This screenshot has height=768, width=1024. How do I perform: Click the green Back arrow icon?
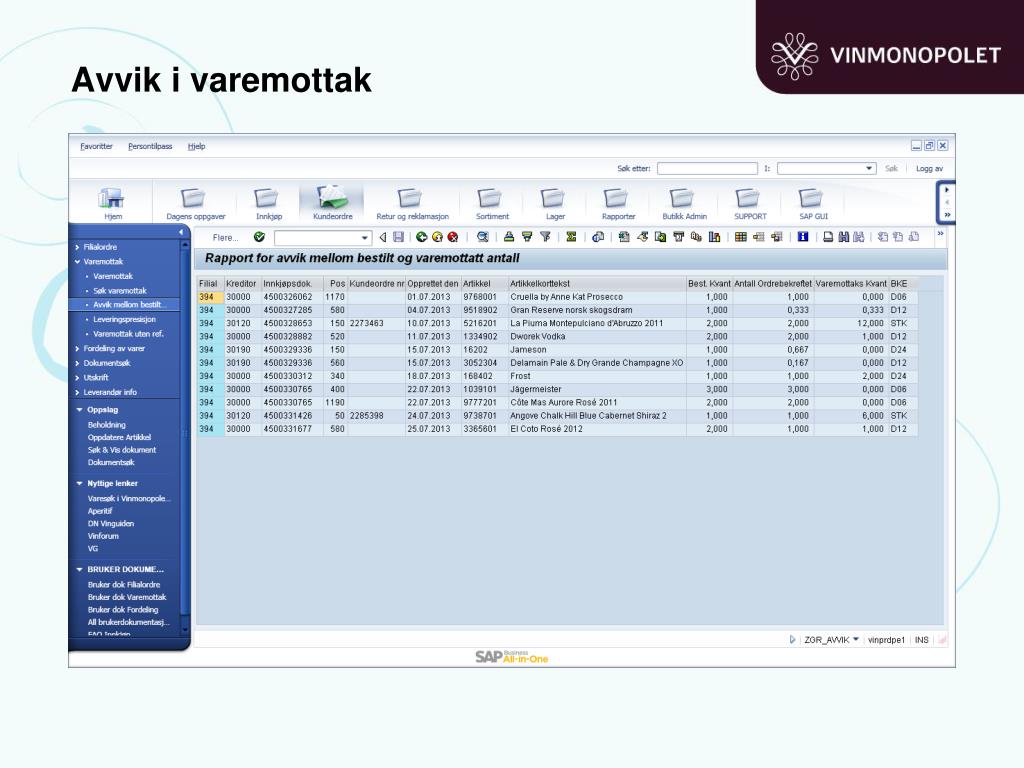(421, 237)
